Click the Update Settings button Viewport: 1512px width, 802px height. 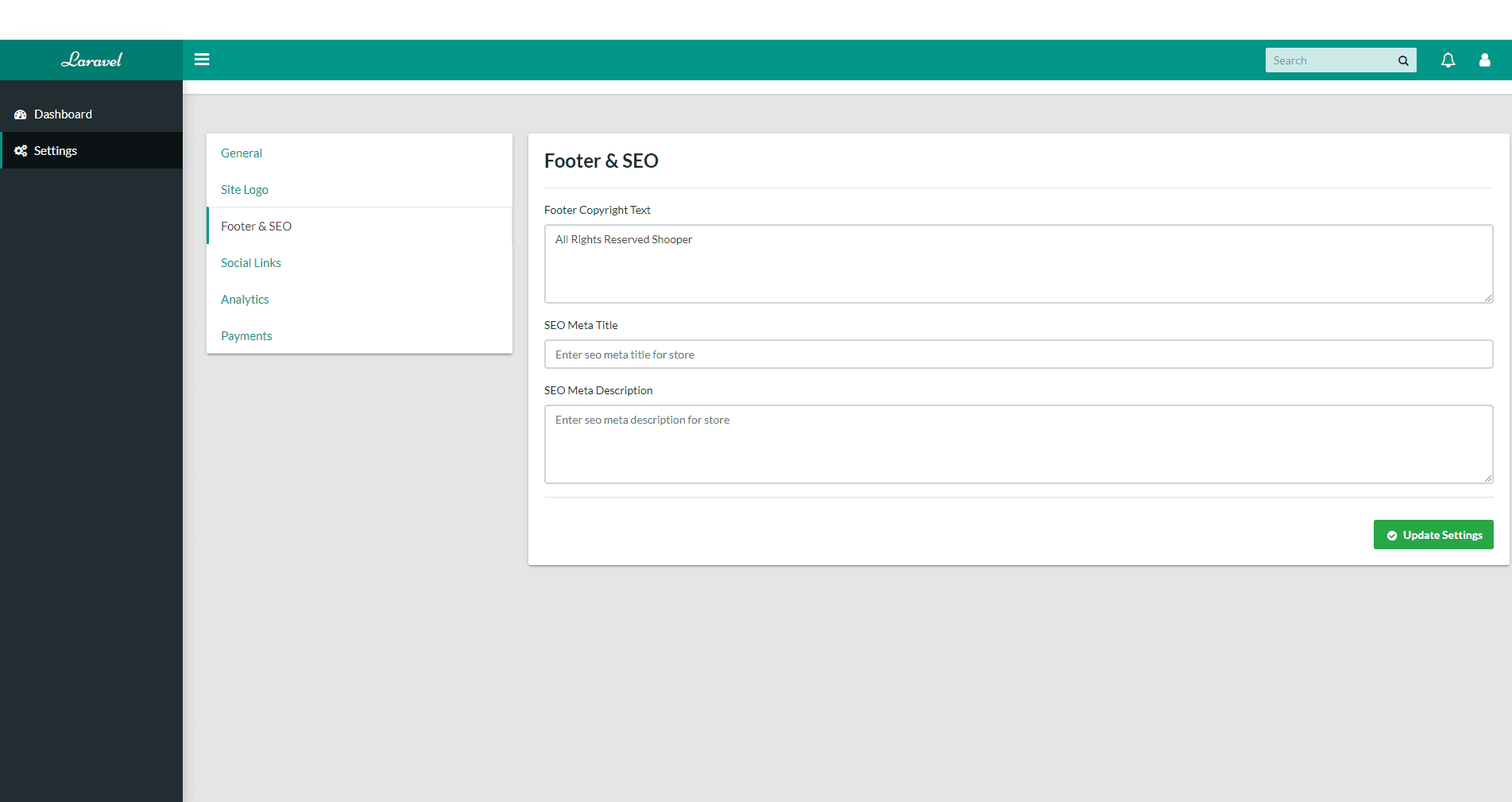[x=1433, y=535]
